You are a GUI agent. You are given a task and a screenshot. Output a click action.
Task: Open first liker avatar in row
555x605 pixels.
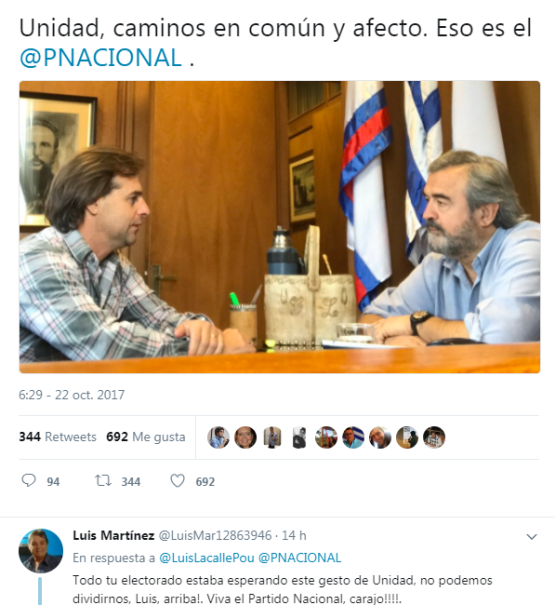(x=218, y=437)
